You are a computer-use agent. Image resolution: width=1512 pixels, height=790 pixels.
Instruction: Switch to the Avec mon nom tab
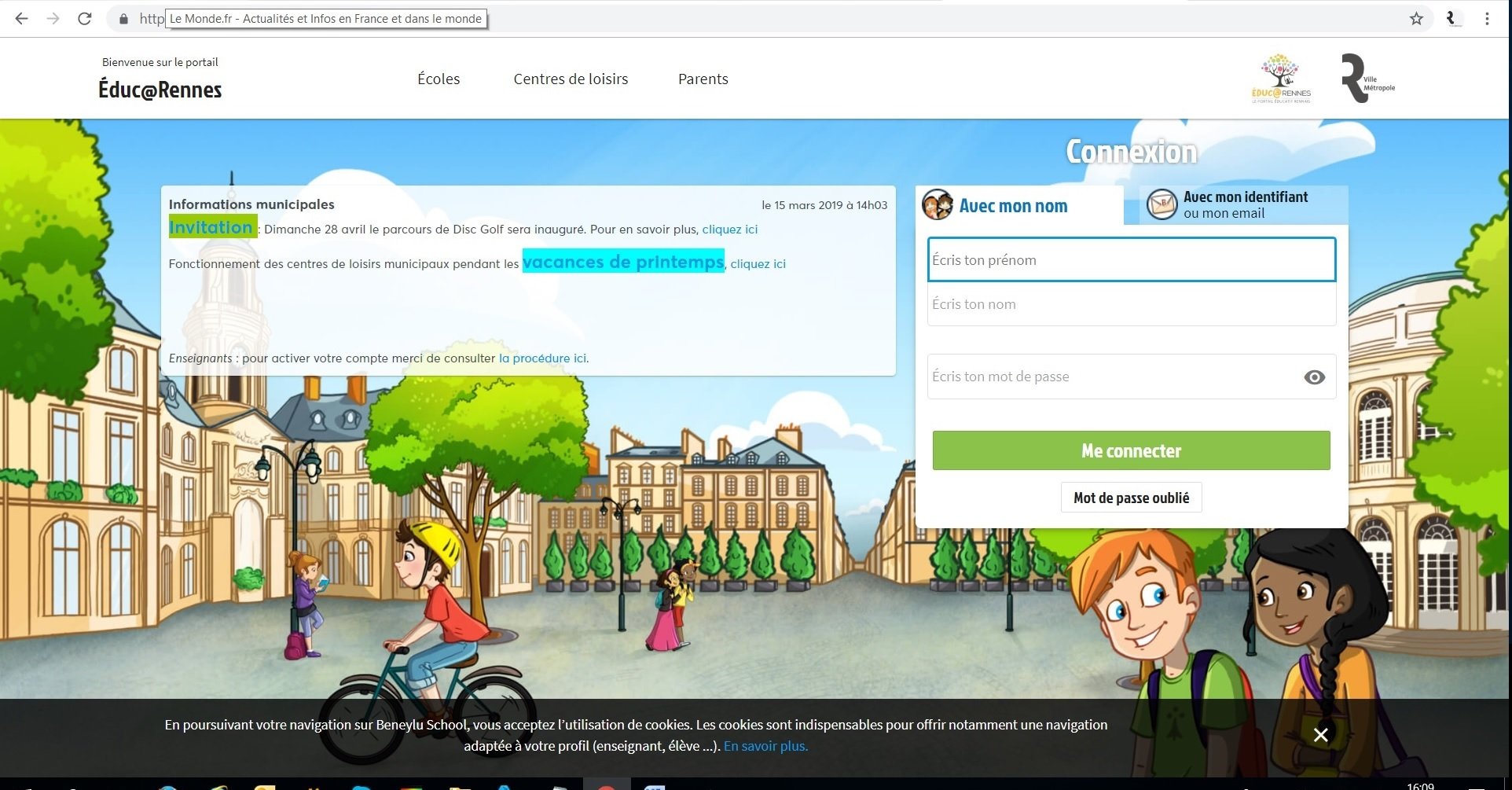pyautogui.click(x=1019, y=205)
